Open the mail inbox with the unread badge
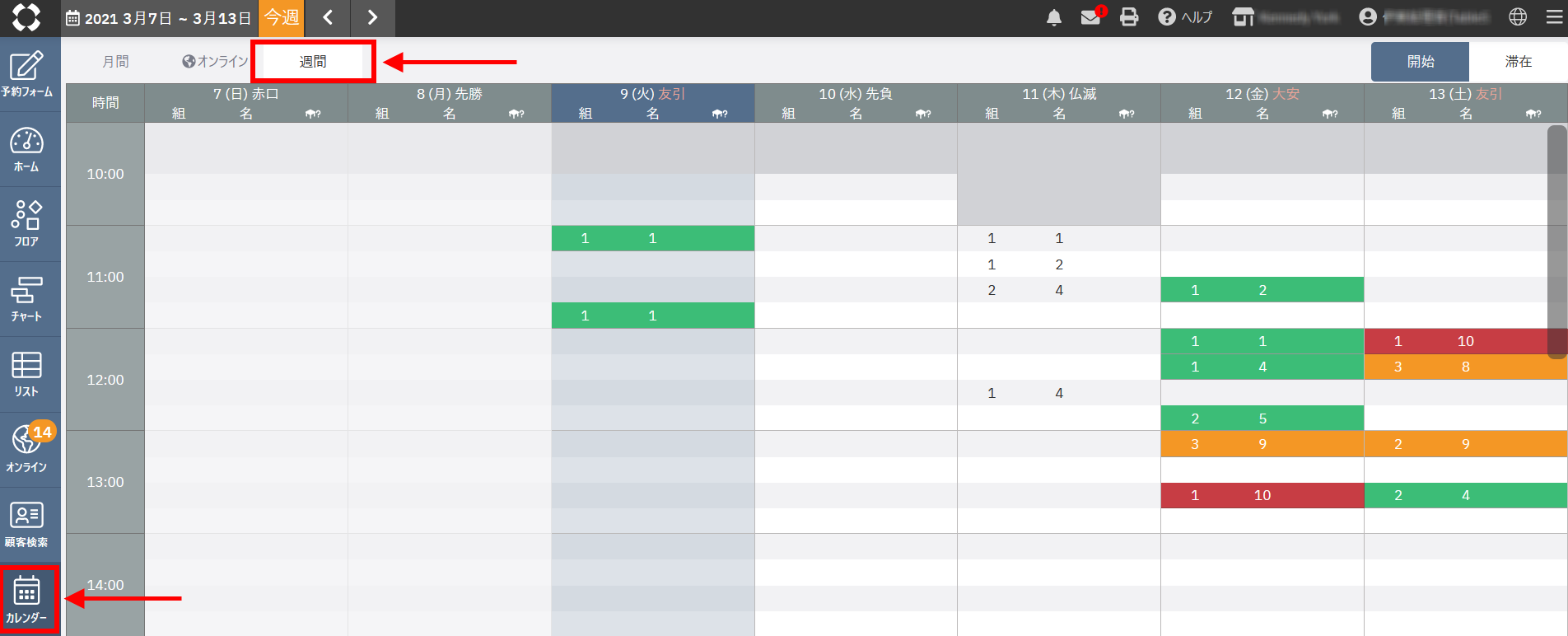Viewport: 1568px width, 636px height. 1091,17
